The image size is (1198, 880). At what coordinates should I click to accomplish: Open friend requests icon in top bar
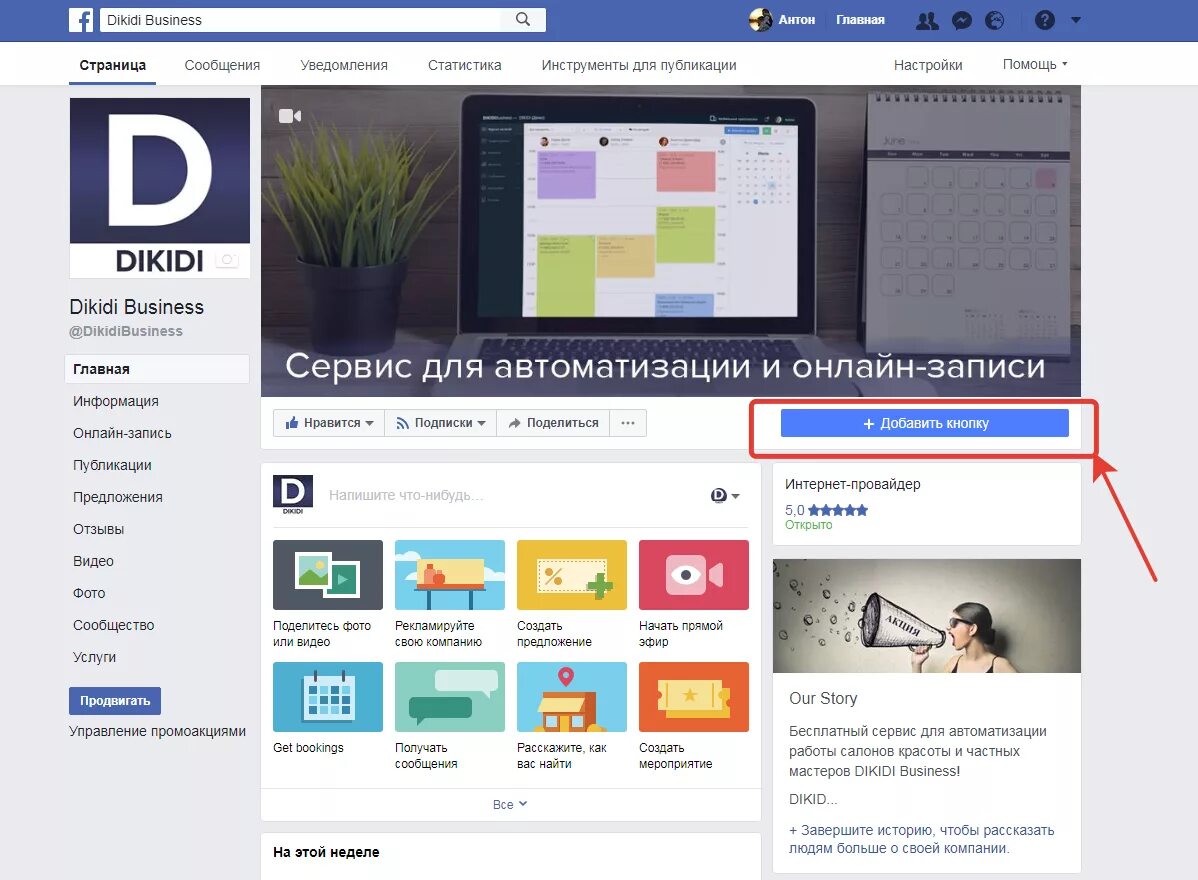coord(927,21)
